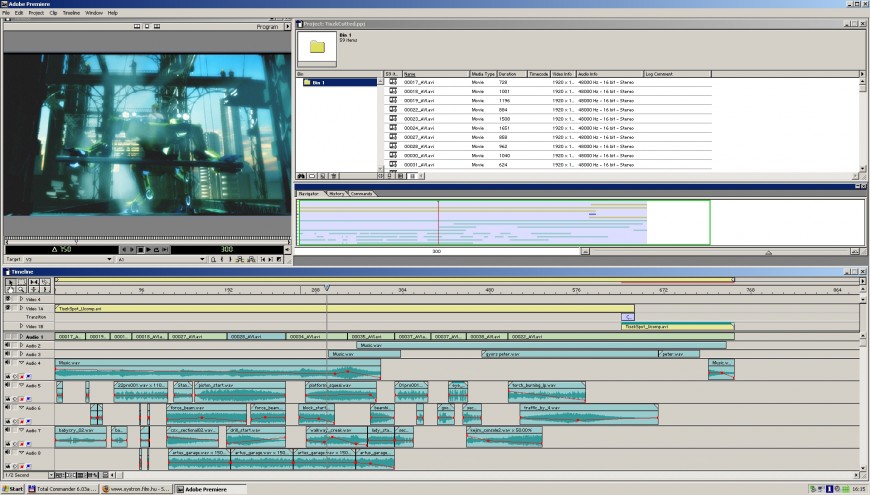This screenshot has width=870, height=495.
Task: Toggle the Audio 4 track speaker icon
Action: [x=8, y=363]
